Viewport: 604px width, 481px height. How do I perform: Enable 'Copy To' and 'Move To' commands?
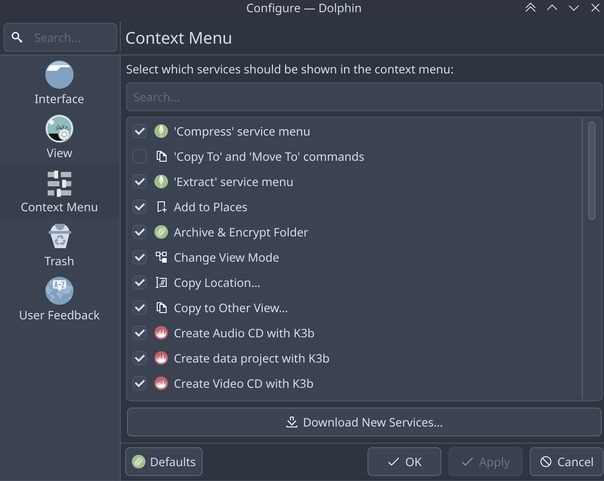tap(140, 157)
